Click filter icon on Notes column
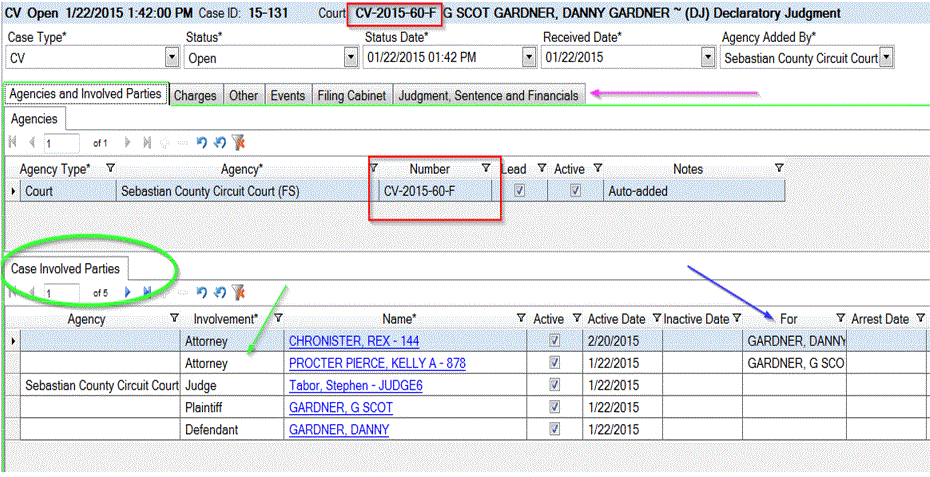The height and width of the screenshot is (477, 930). (x=778, y=169)
